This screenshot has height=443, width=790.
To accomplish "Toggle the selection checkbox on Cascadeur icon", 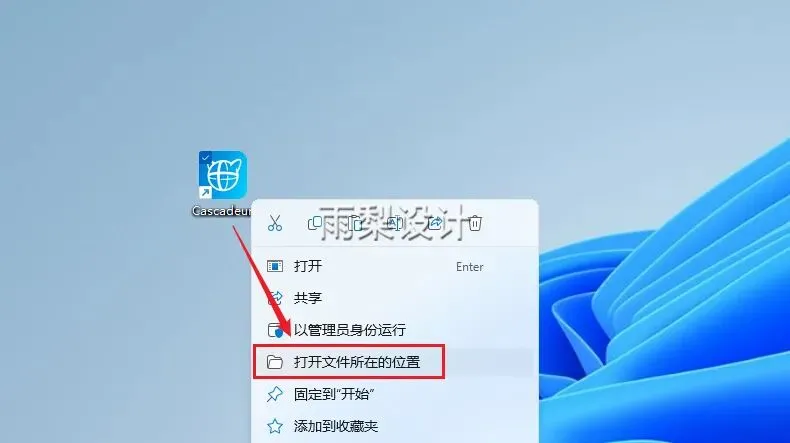I will [x=205, y=157].
